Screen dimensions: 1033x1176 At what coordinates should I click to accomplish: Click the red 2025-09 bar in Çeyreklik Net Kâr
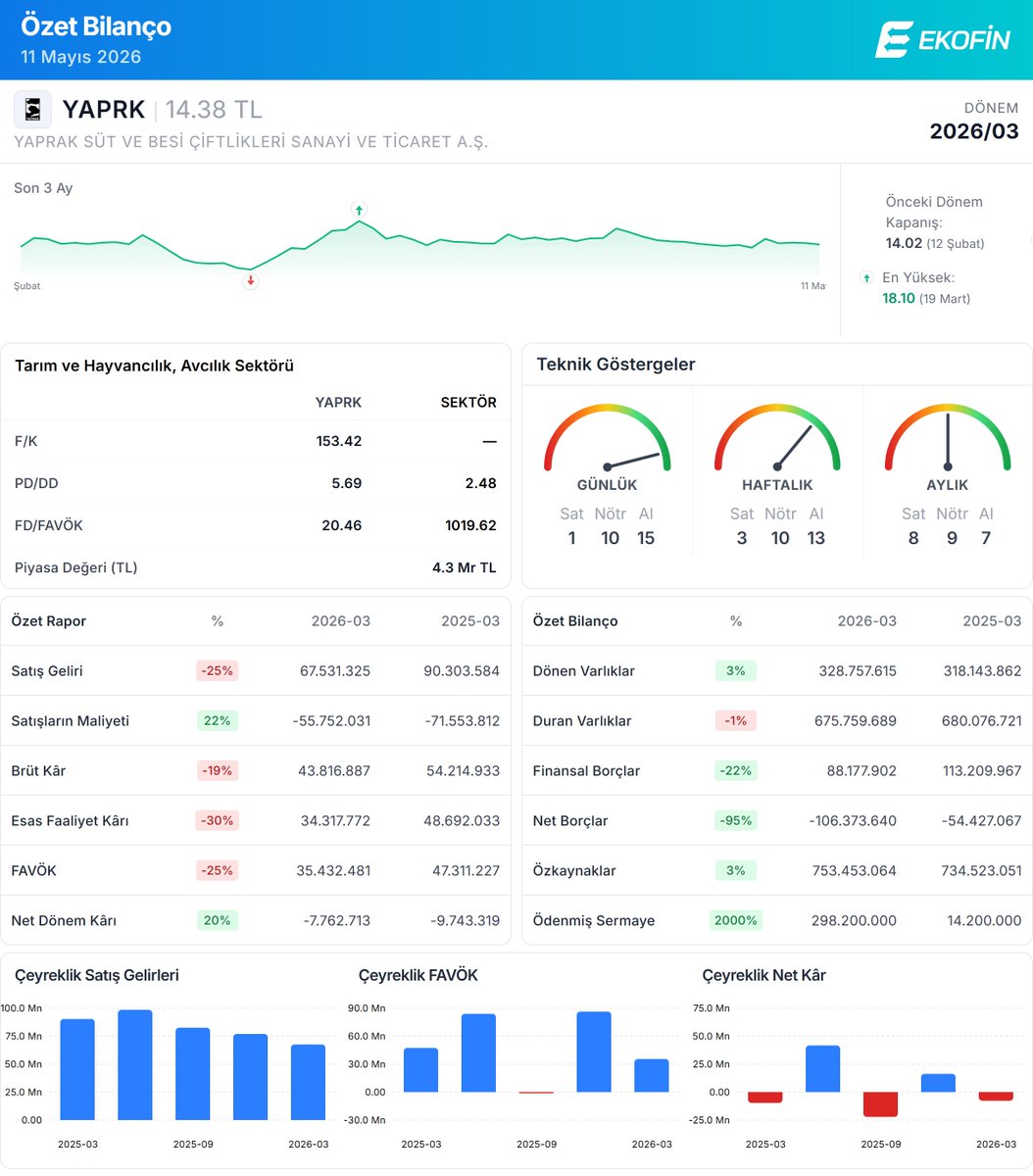pyautogui.click(x=881, y=1104)
